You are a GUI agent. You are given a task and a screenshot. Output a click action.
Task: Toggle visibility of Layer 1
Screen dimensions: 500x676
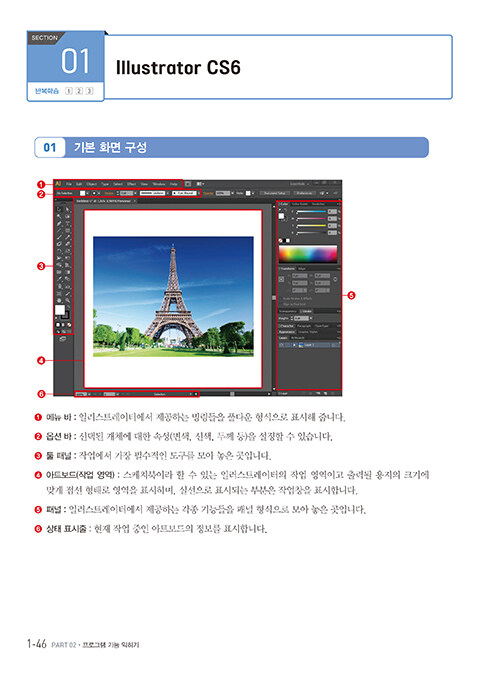click(x=281, y=345)
